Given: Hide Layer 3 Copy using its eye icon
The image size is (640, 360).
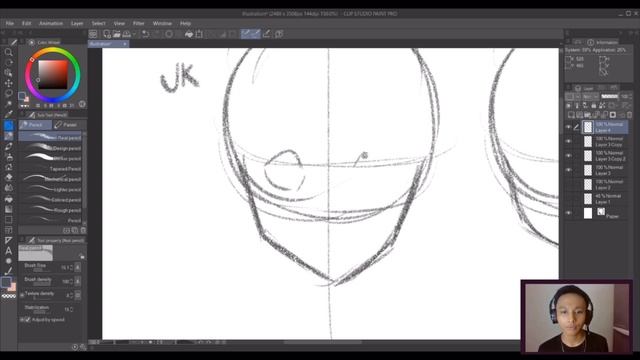Looking at the screenshot, I should point(568,141).
